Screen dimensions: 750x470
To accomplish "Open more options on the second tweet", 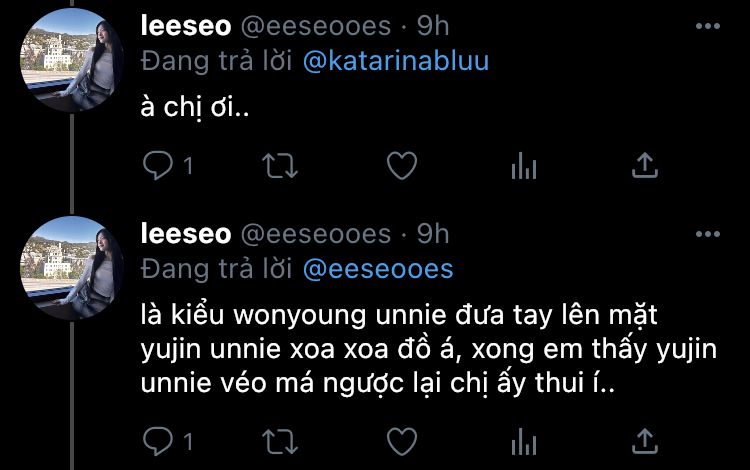I will [708, 234].
